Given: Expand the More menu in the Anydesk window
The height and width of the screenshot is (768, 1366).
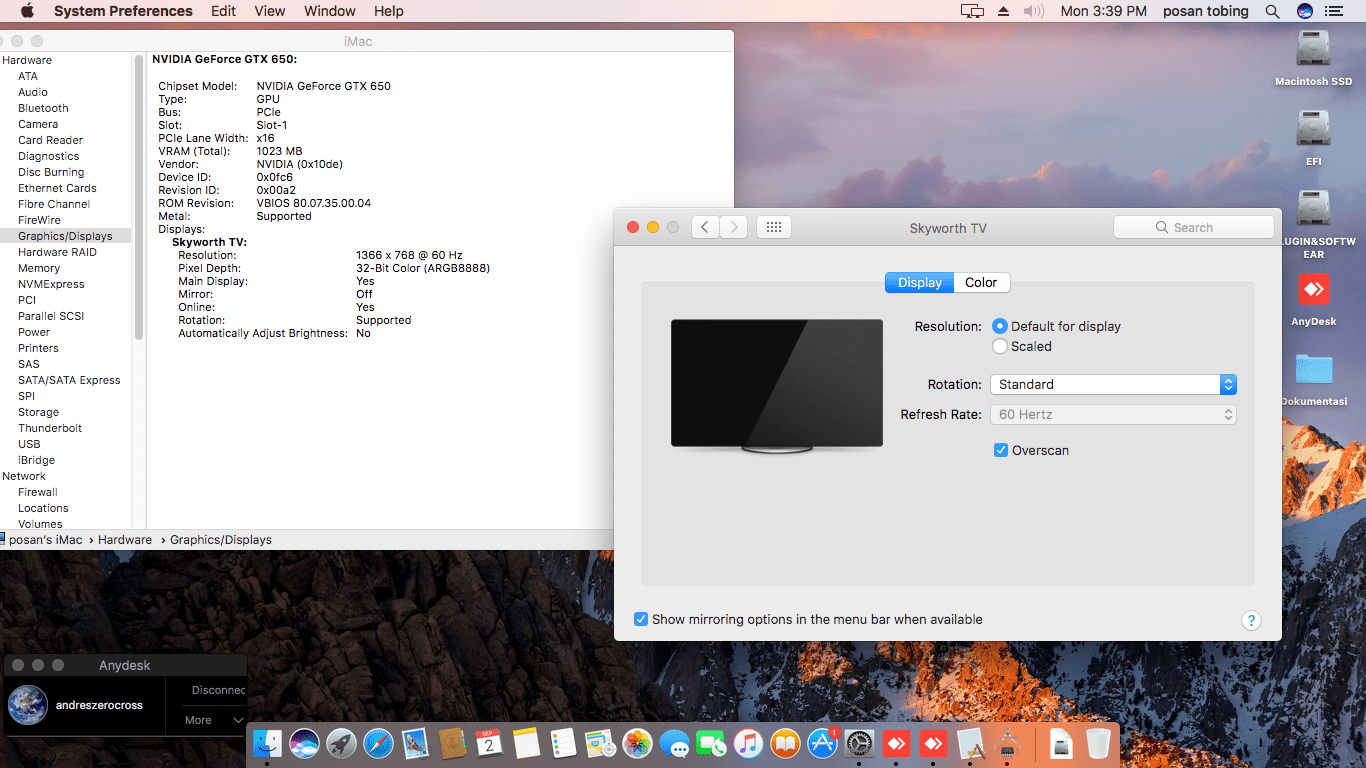Looking at the screenshot, I should pos(214,720).
